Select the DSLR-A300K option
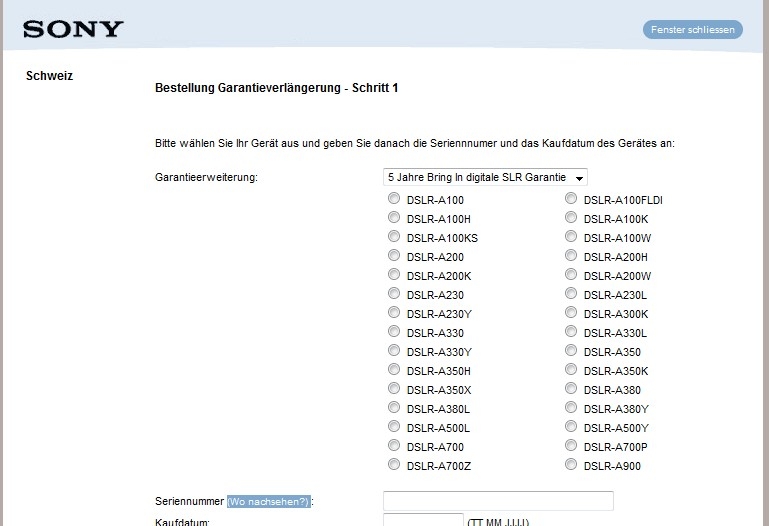Screen dimensions: 769x526 click(x=571, y=313)
